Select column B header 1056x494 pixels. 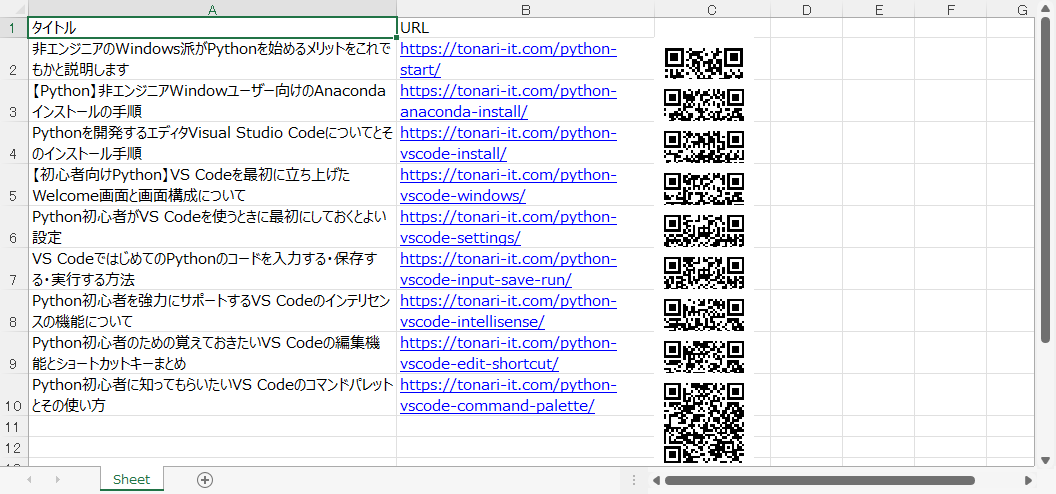tap(525, 9)
